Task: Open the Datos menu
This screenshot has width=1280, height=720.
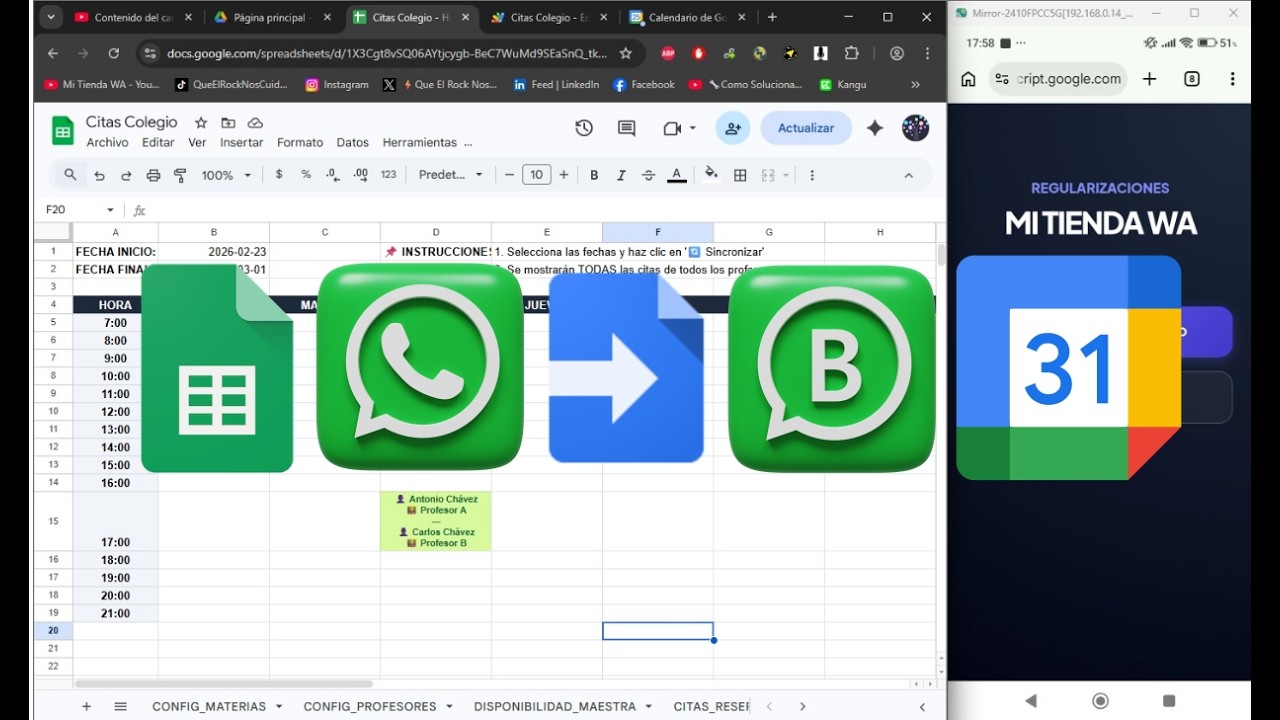Action: tap(353, 143)
